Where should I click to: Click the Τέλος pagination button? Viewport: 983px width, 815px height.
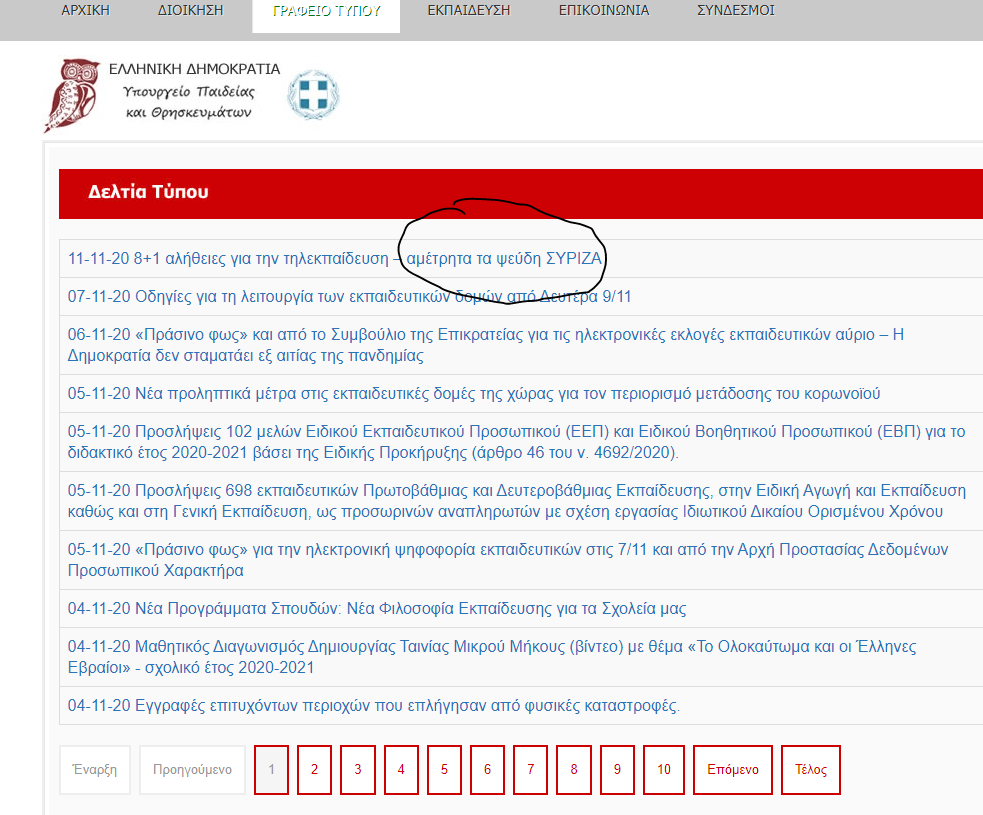pyautogui.click(x=810, y=770)
